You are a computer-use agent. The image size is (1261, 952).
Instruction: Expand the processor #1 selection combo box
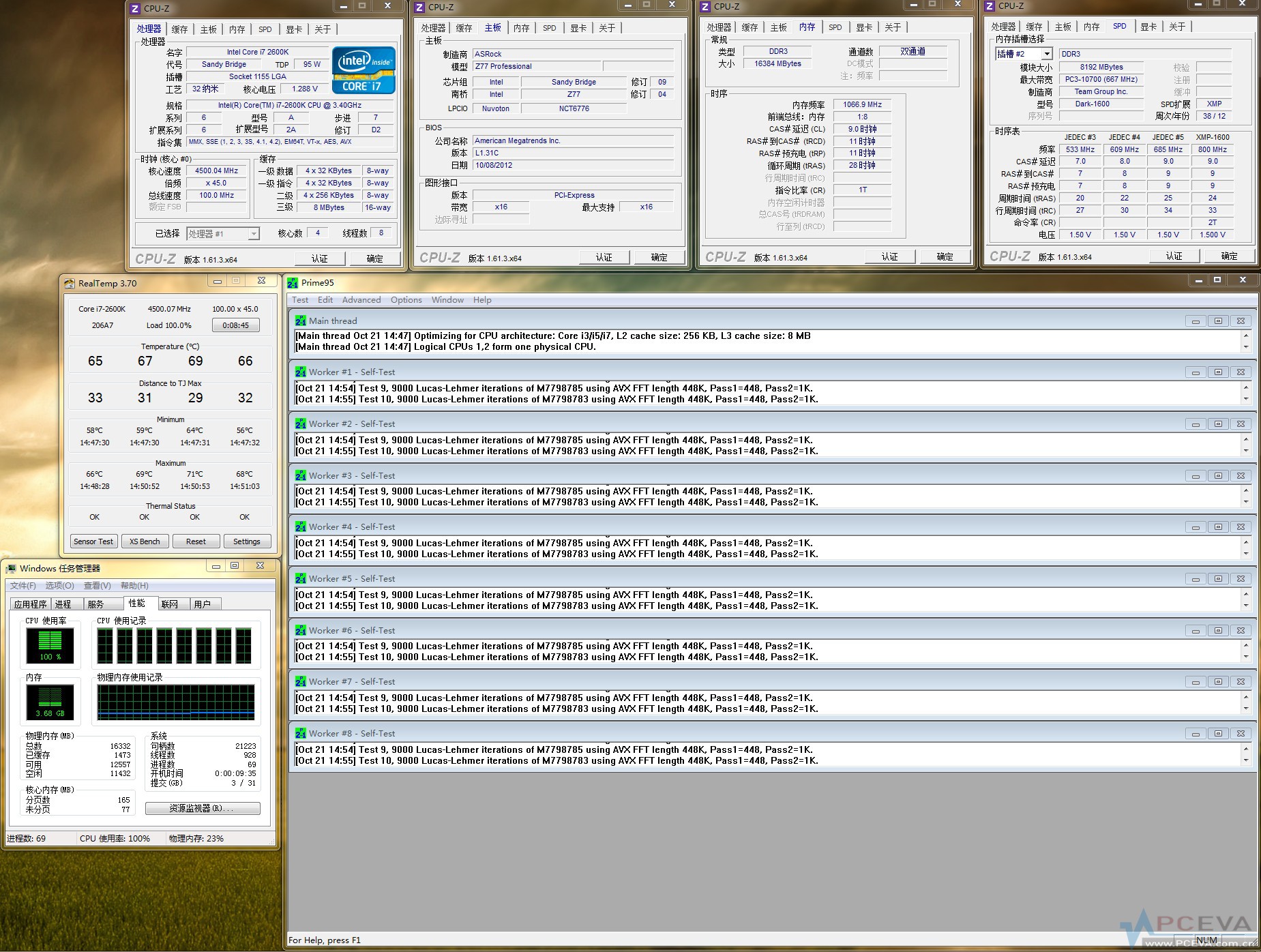[254, 234]
